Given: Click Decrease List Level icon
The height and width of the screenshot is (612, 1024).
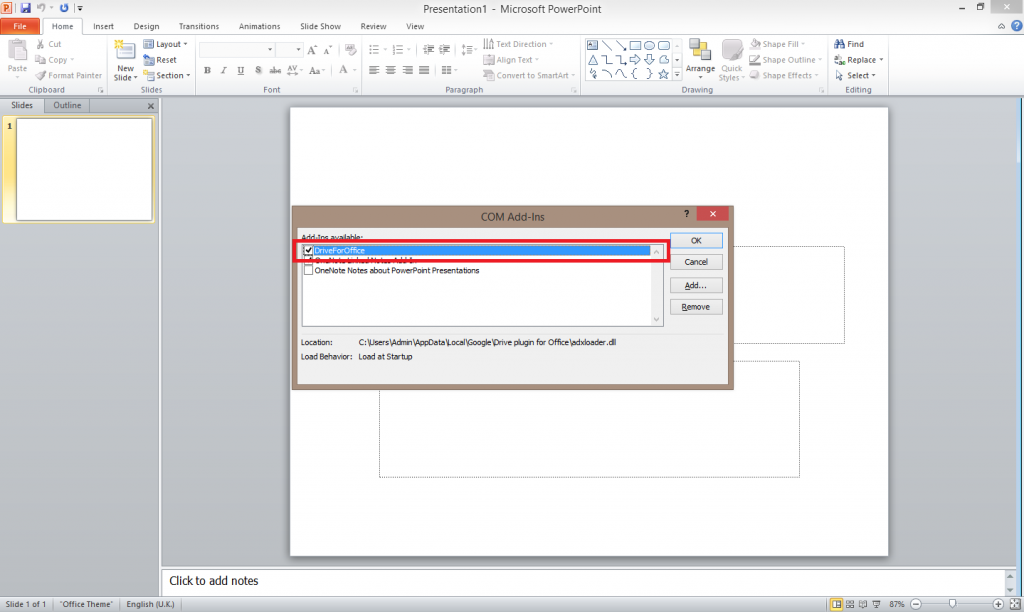Looking at the screenshot, I should pyautogui.click(x=428, y=50).
